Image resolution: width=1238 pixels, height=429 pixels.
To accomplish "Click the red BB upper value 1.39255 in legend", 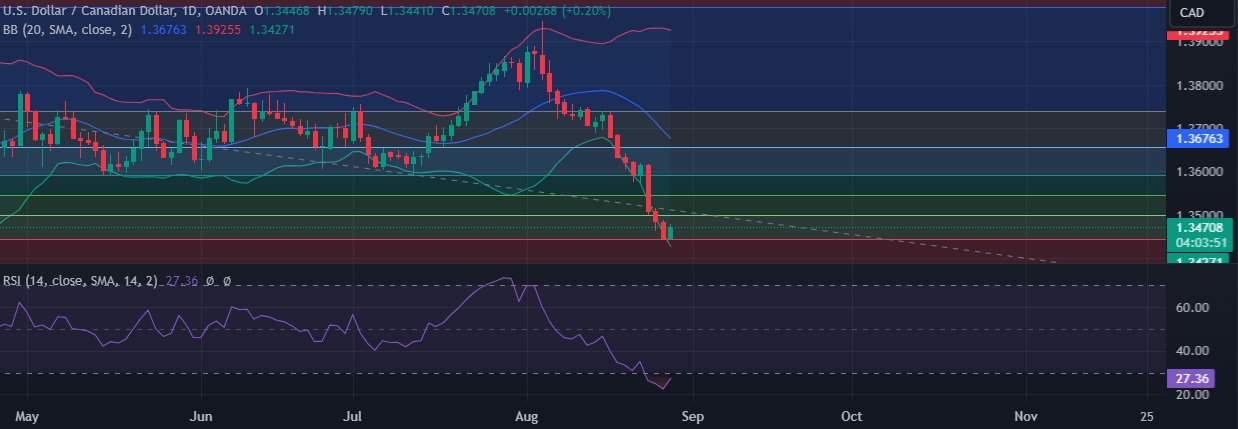I will tap(216, 29).
